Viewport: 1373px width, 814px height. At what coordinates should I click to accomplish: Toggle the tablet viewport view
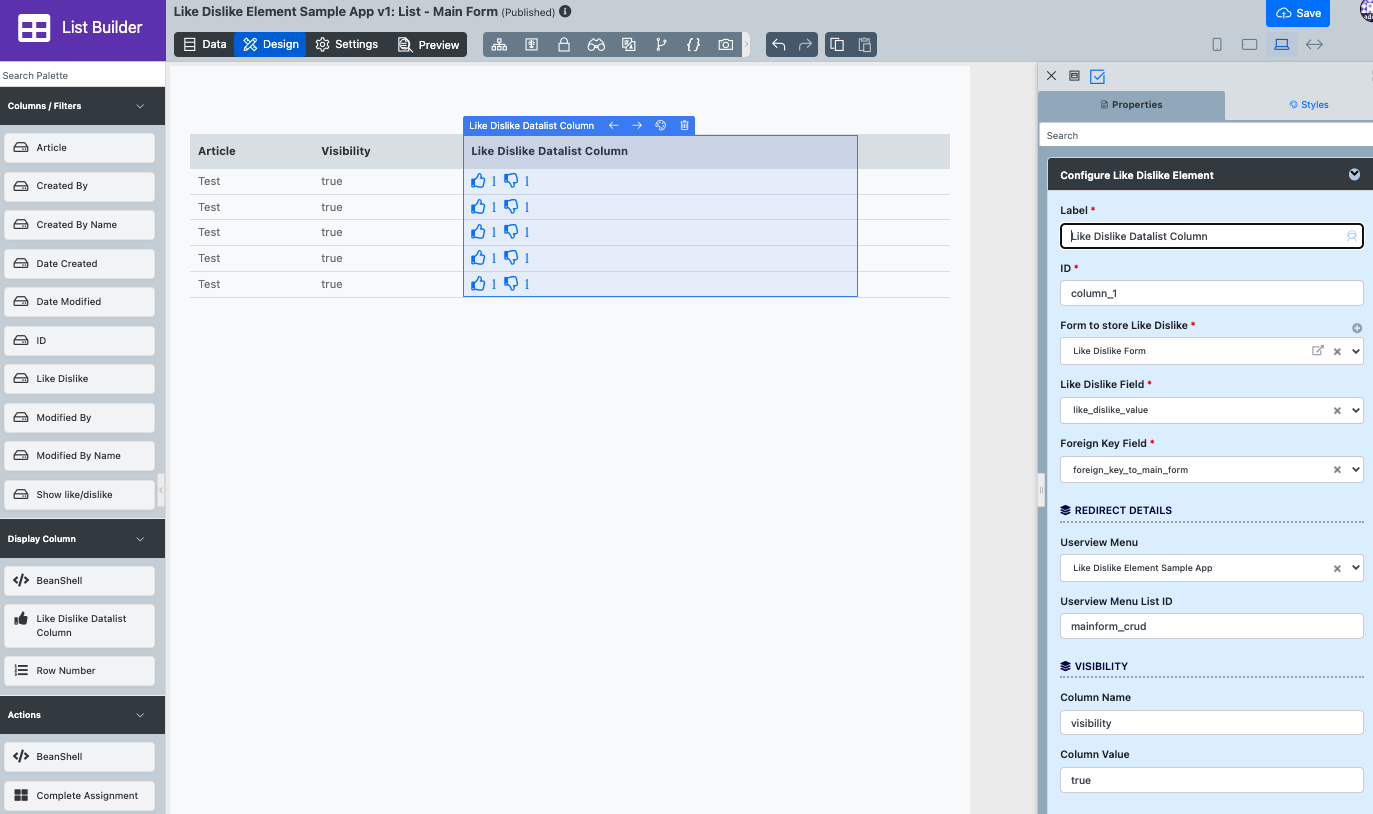click(x=1249, y=45)
